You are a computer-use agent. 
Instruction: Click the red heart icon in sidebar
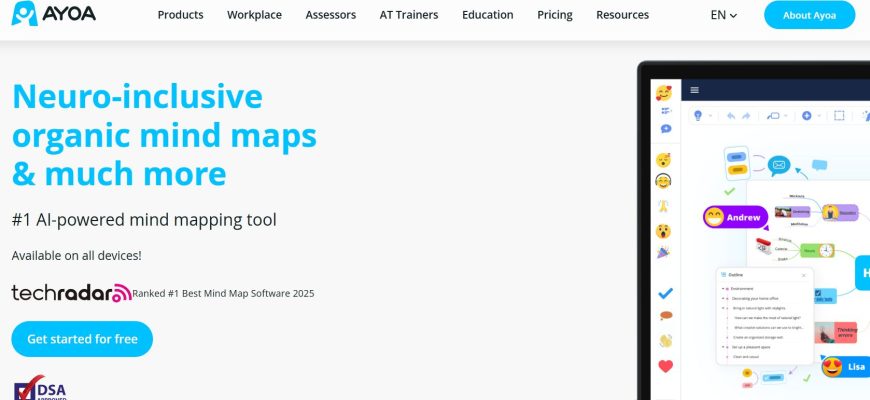(664, 366)
